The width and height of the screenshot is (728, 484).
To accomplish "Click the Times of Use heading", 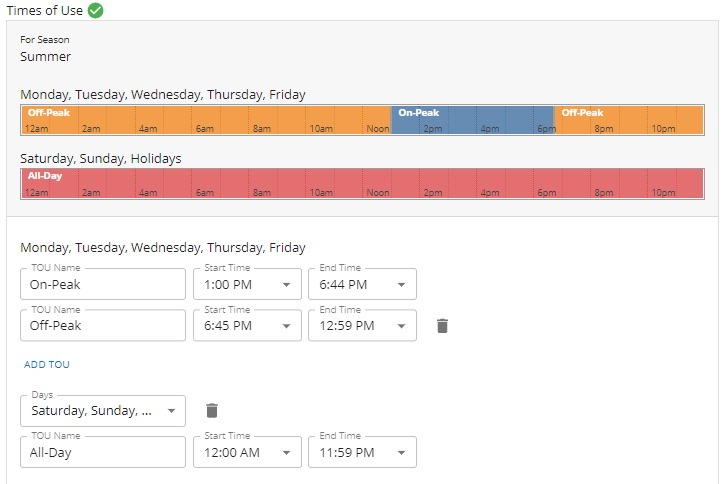I will point(44,11).
